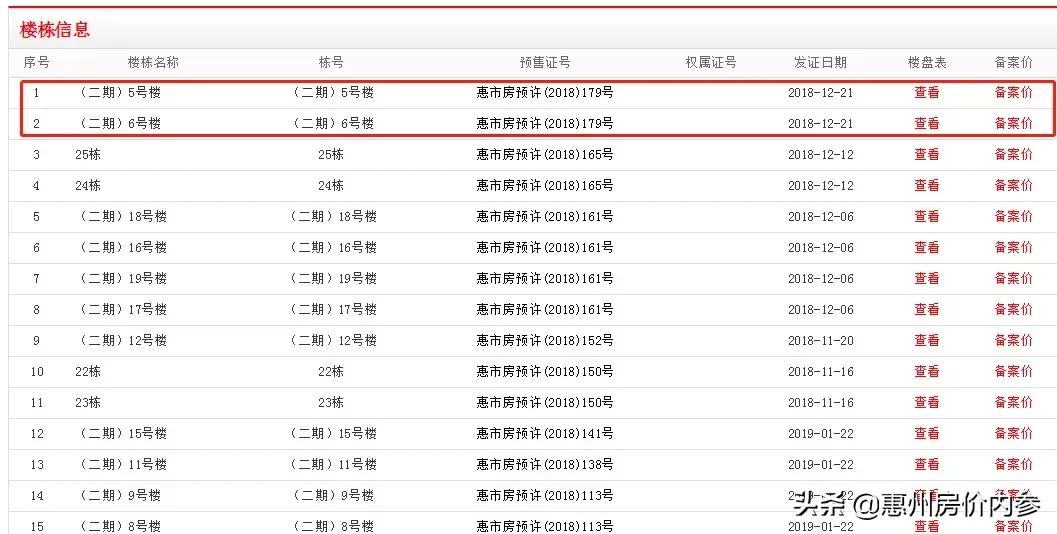Select permit 惠市房预许(2018)150号 in 23栋 row
Screen dimensions: 1057x534
545,403
